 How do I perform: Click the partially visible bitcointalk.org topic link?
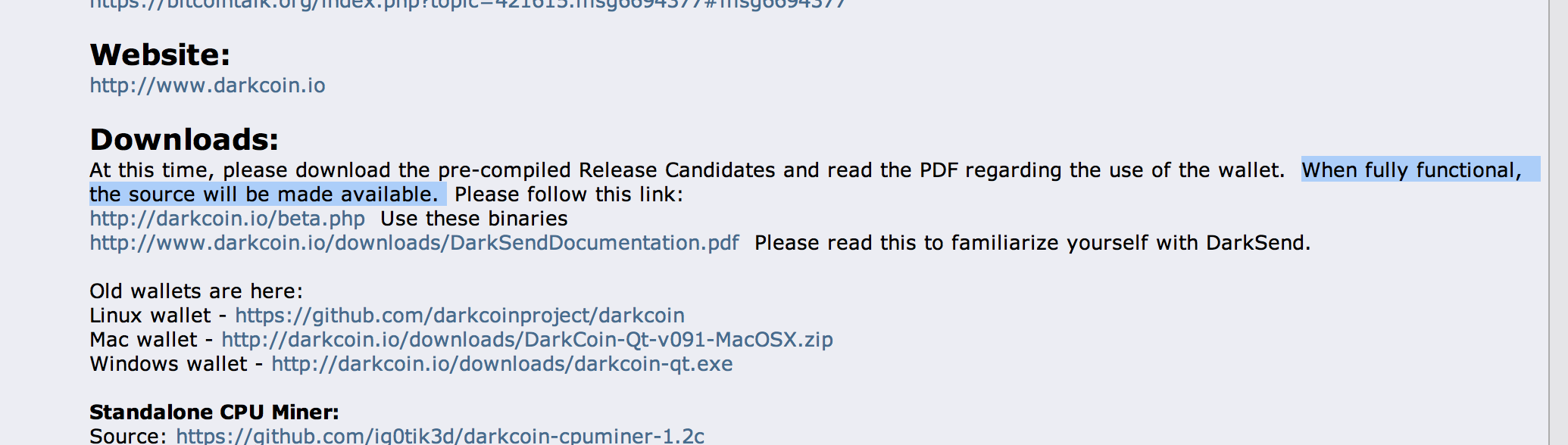pyautogui.click(x=467, y=4)
